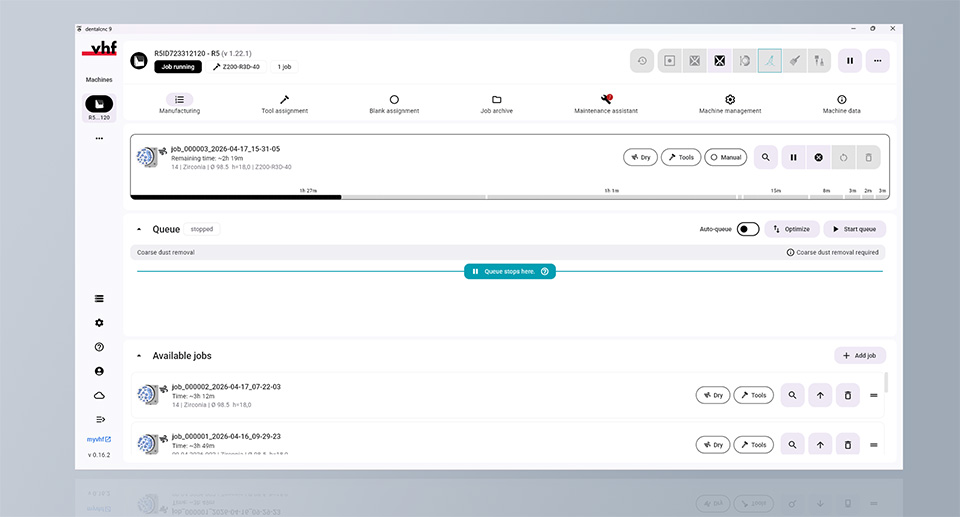Collapse the Queue section
The image size is (960, 517).
pyautogui.click(x=139, y=229)
